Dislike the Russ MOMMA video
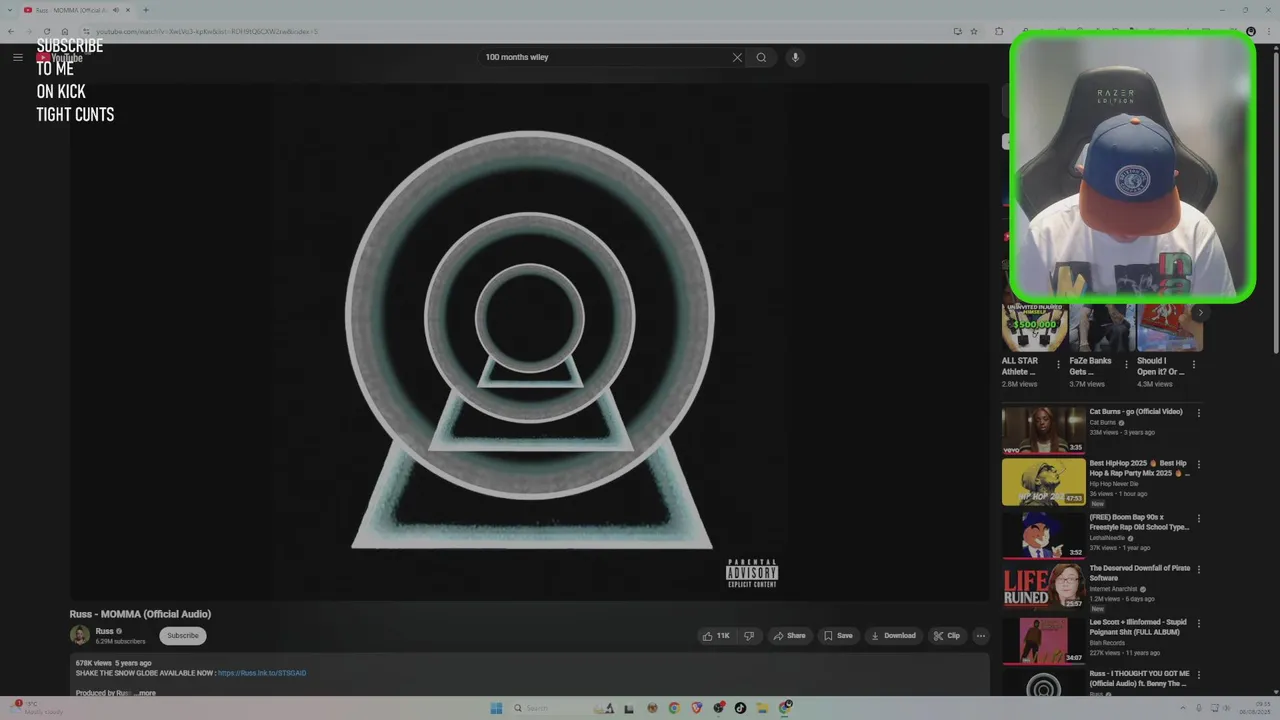Image resolution: width=1280 pixels, height=720 pixels. [x=749, y=635]
